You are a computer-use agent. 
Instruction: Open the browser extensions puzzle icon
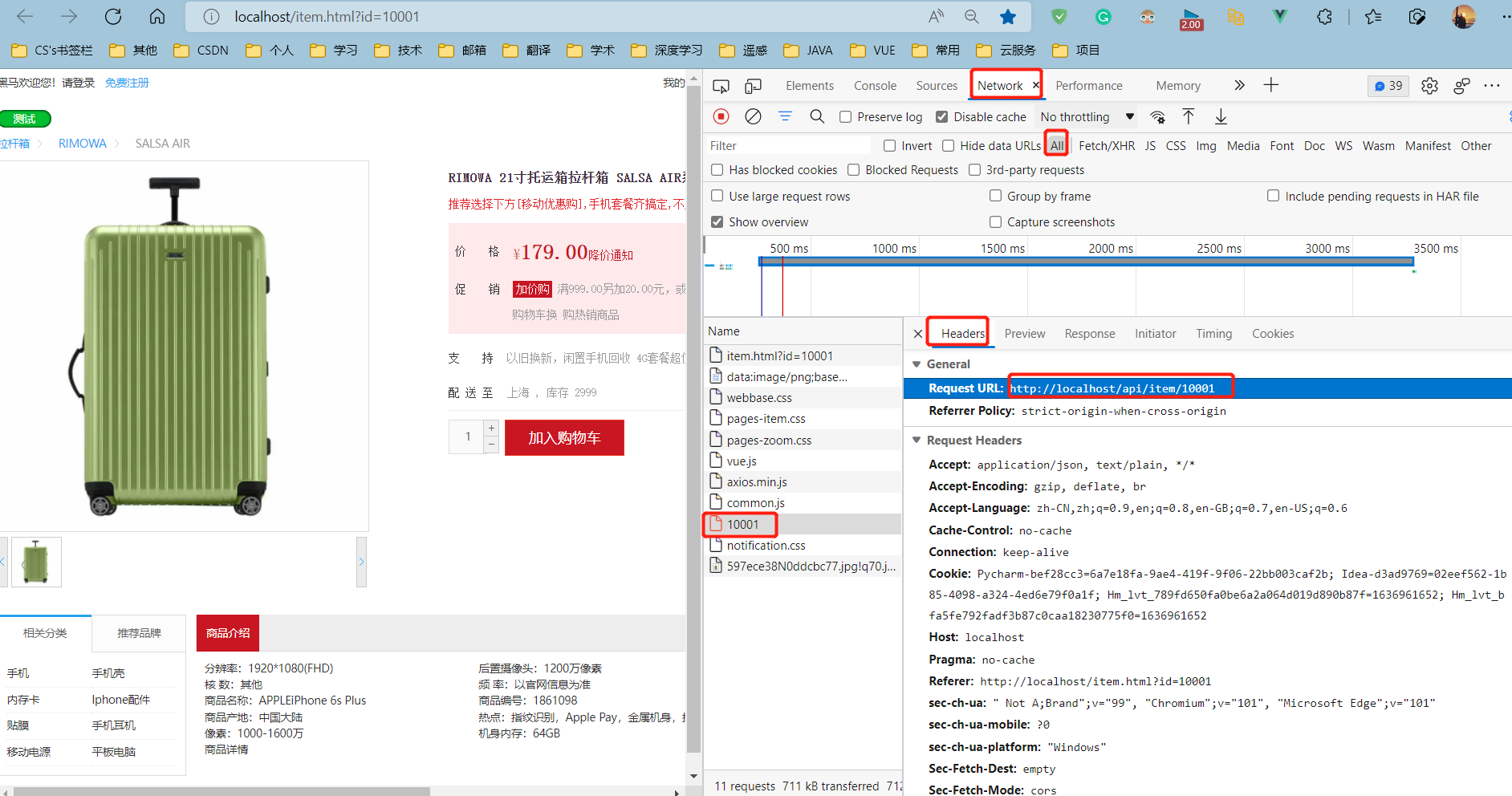(1324, 17)
